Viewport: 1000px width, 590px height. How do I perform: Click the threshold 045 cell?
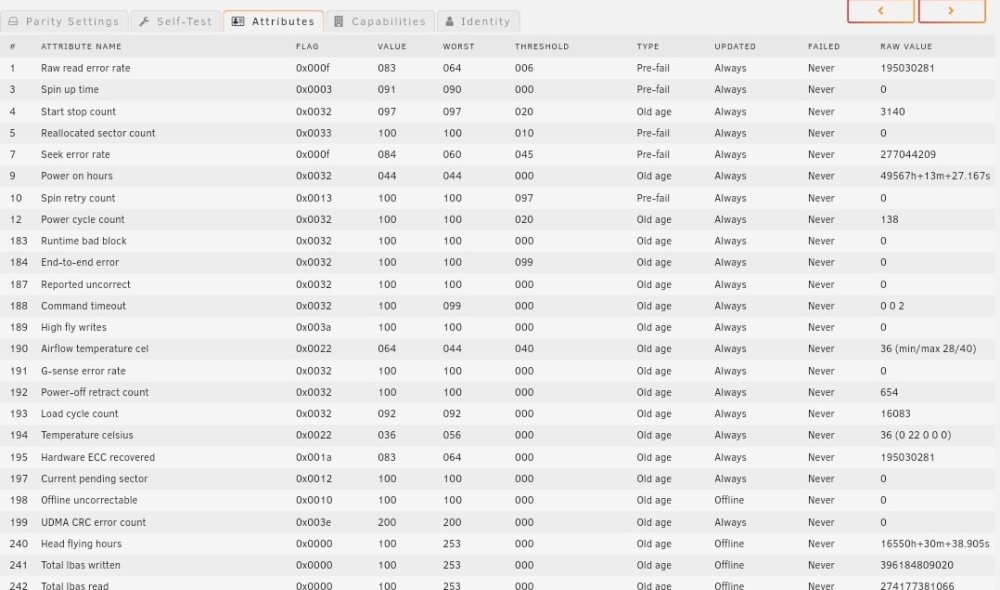(x=524, y=154)
